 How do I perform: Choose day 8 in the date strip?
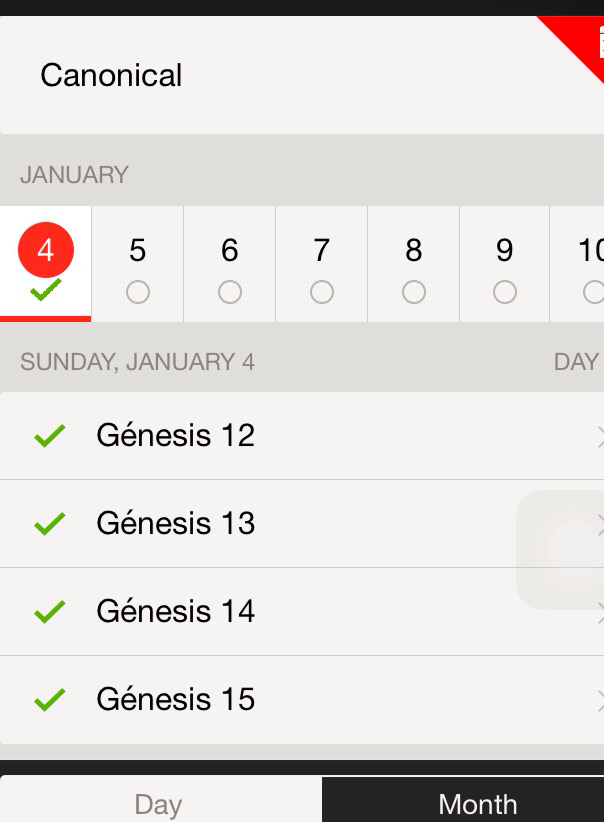tap(413, 263)
